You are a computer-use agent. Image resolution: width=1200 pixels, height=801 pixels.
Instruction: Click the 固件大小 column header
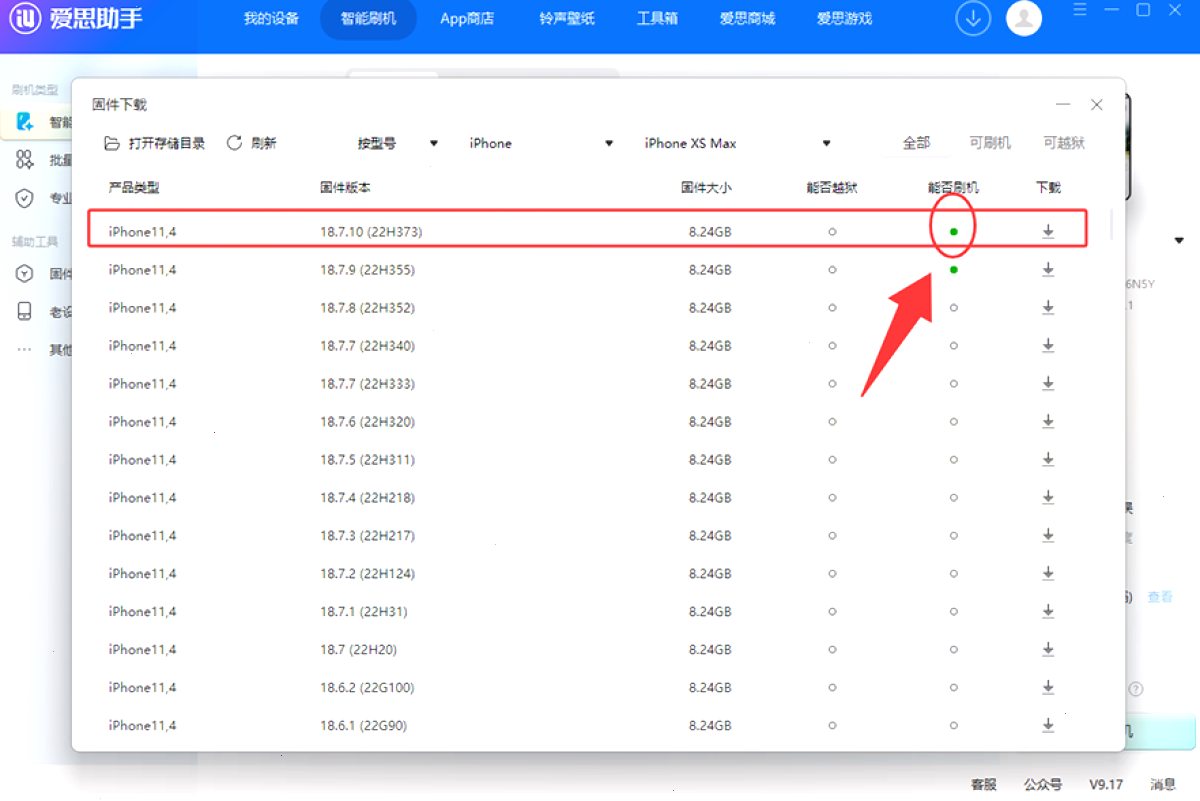pyautogui.click(x=707, y=187)
